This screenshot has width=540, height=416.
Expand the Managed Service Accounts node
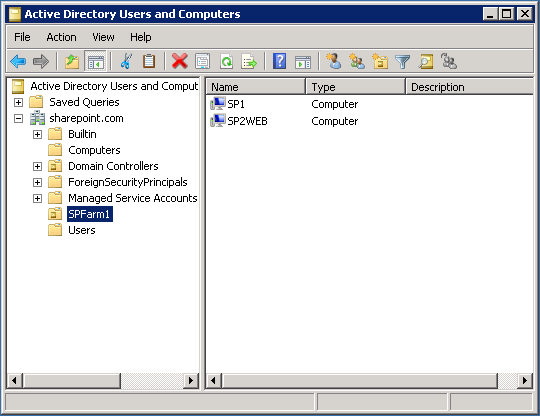coord(38,198)
